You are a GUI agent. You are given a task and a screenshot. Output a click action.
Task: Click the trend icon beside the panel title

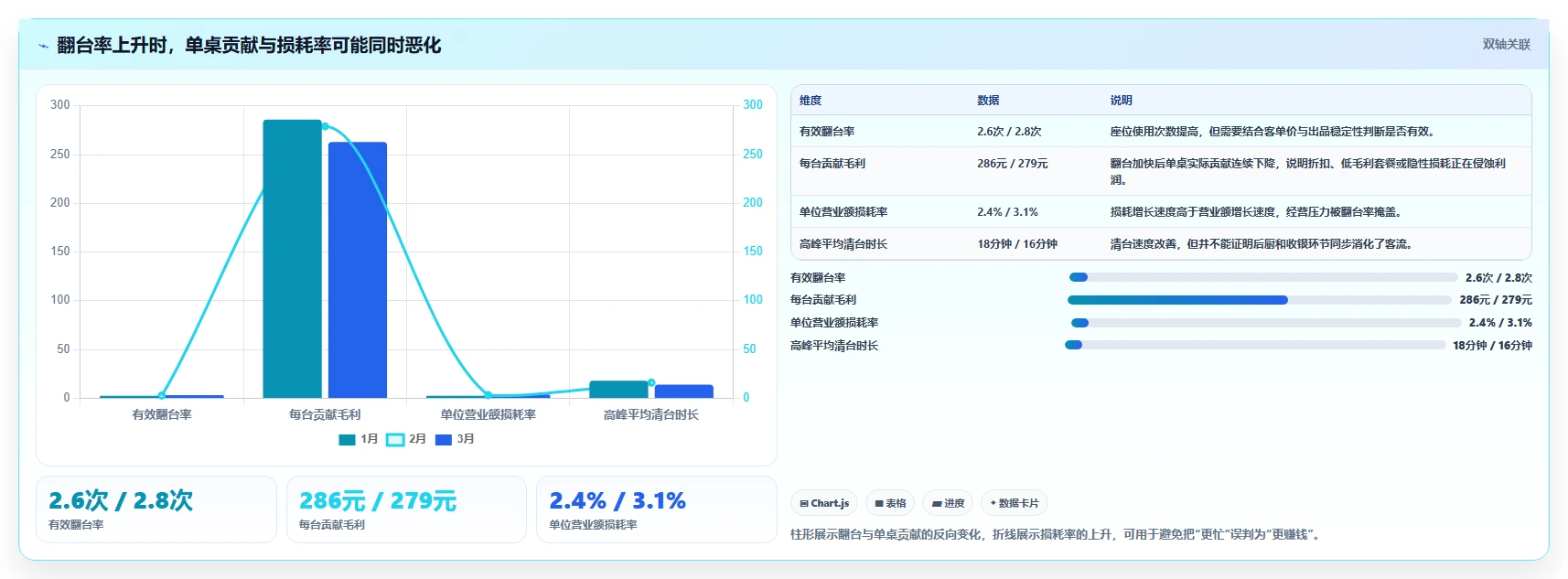pos(43,46)
